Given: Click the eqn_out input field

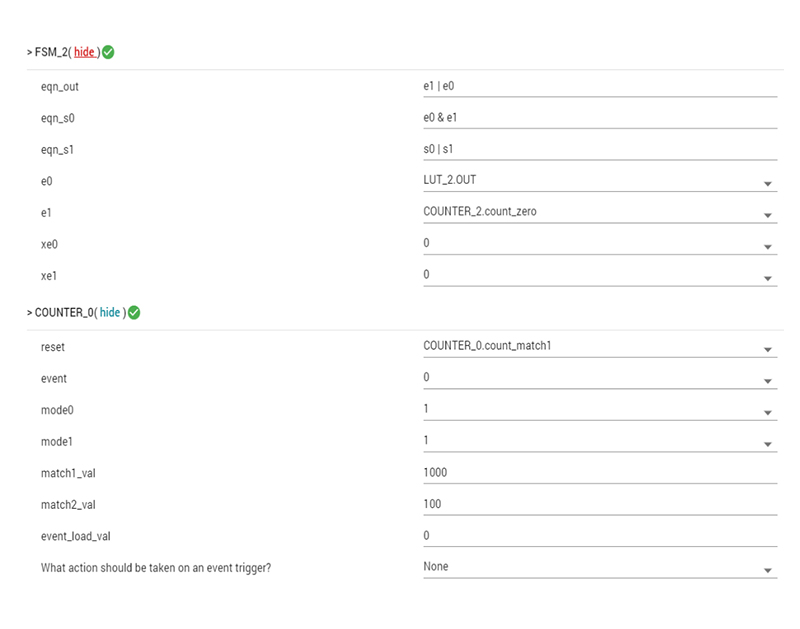Looking at the screenshot, I should pos(599,87).
